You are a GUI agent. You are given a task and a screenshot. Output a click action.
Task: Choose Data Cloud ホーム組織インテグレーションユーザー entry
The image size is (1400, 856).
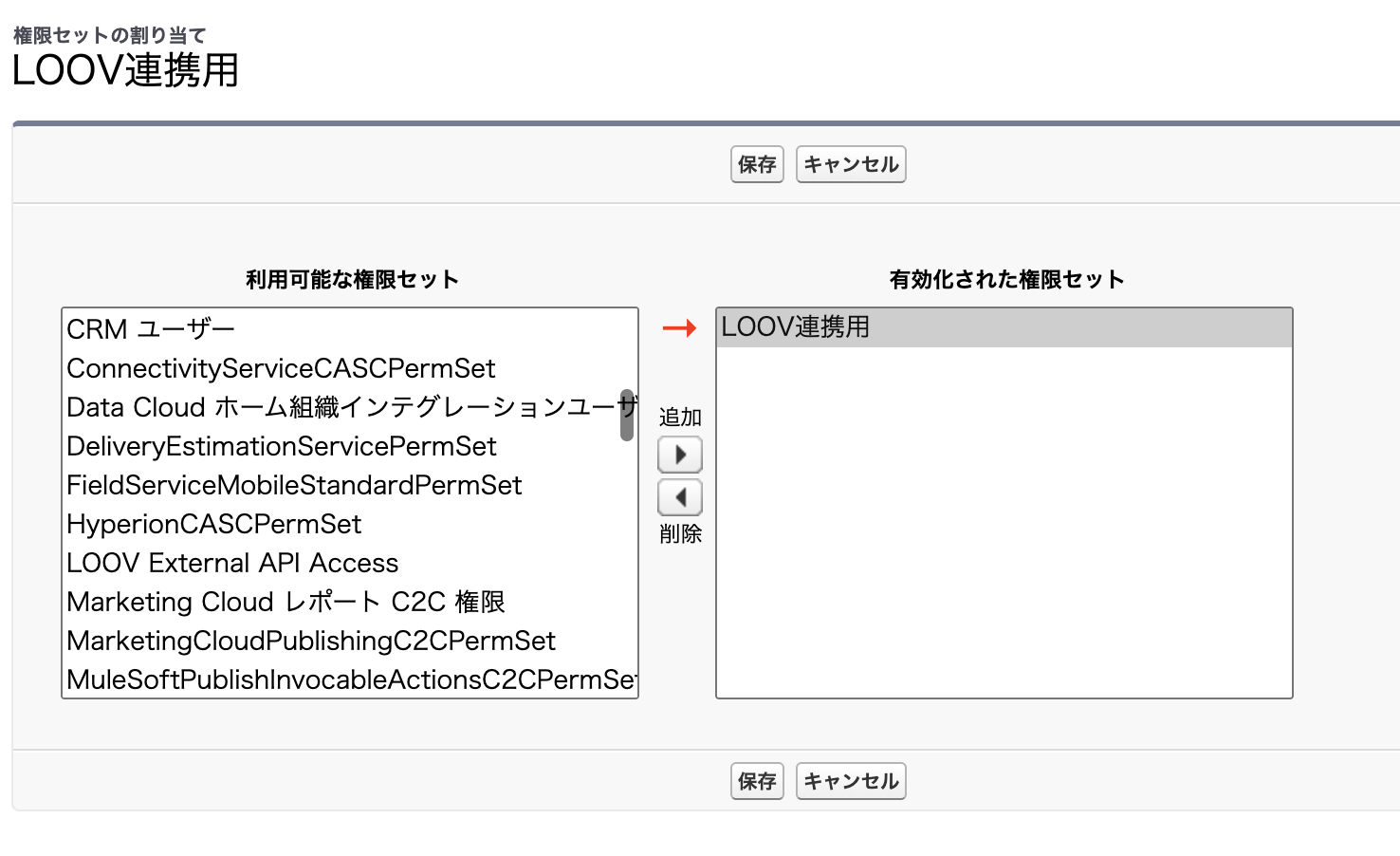341,407
